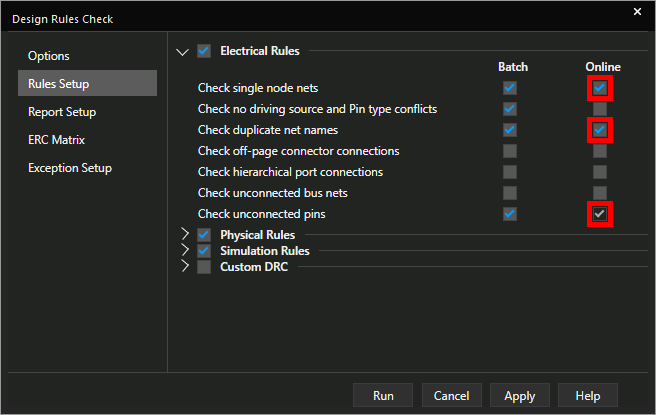
Task: Click the Run button
Action: [383, 395]
